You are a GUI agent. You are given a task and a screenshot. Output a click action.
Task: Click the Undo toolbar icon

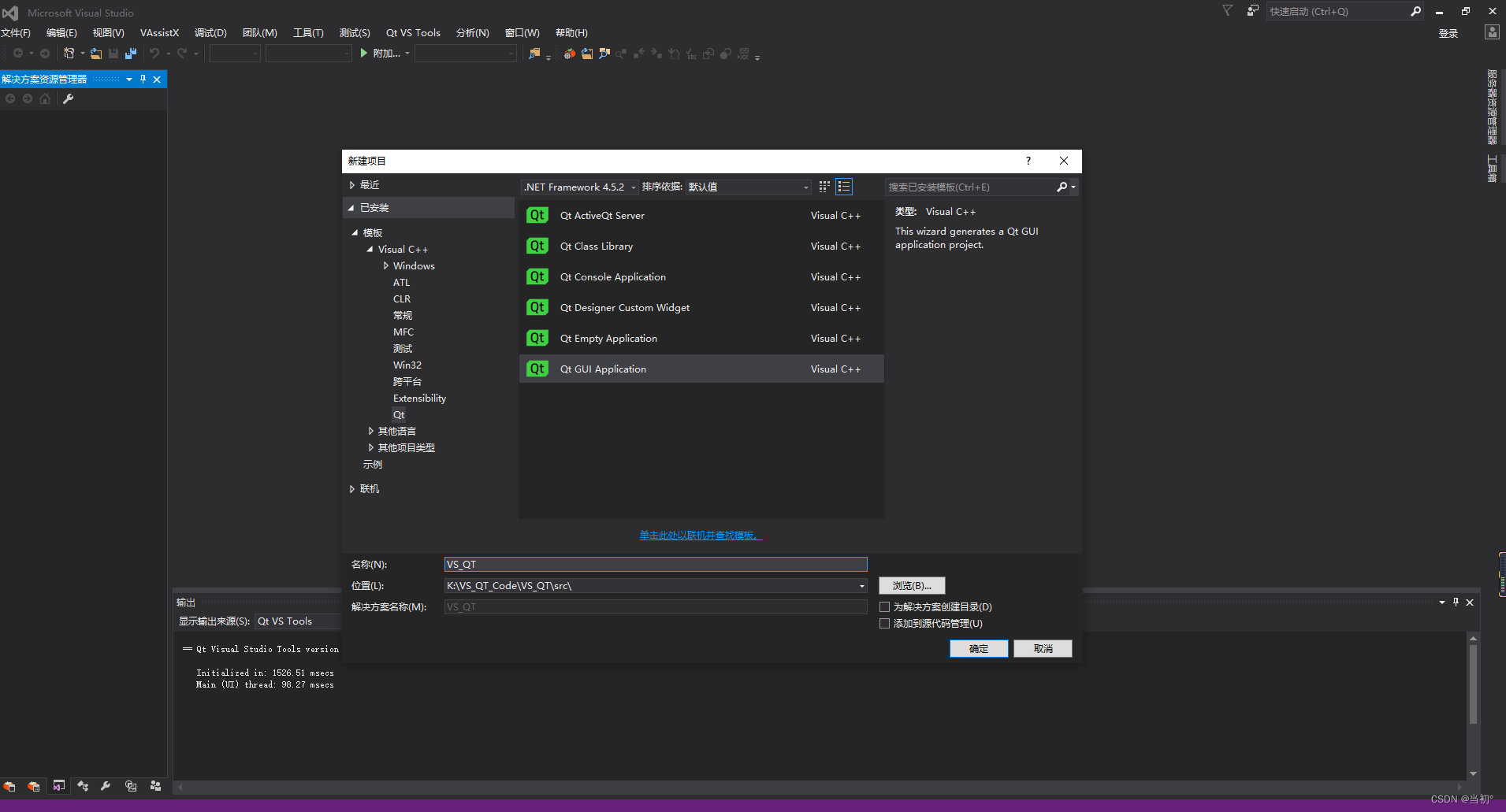tap(154, 53)
